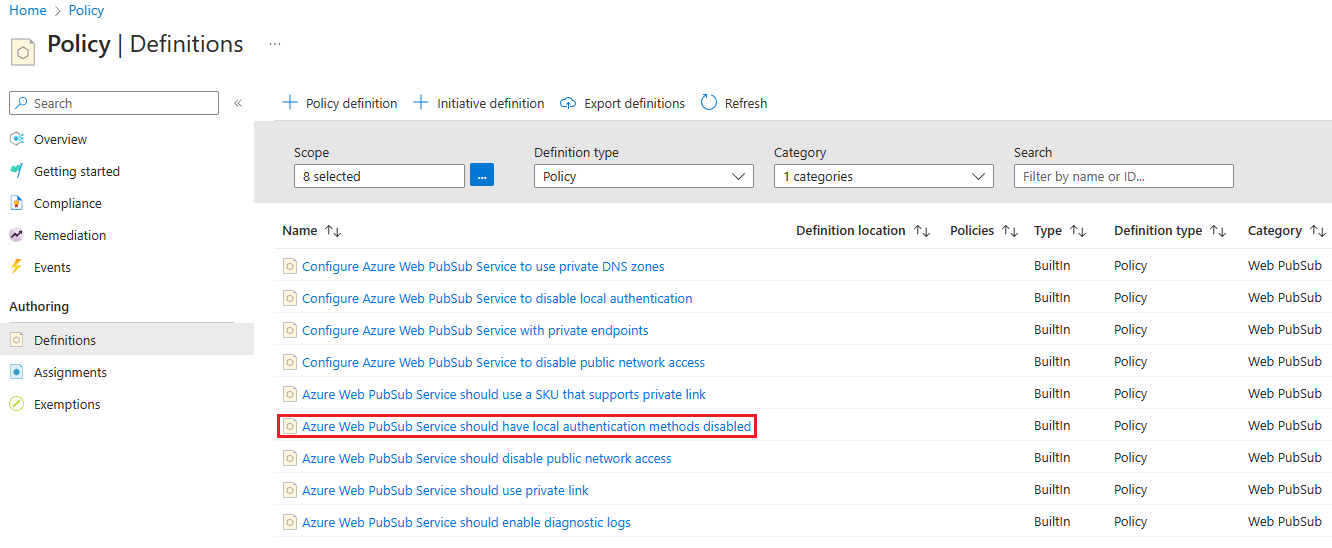Sort by Definition location column
This screenshot has width=1332, height=548.
pos(922,231)
